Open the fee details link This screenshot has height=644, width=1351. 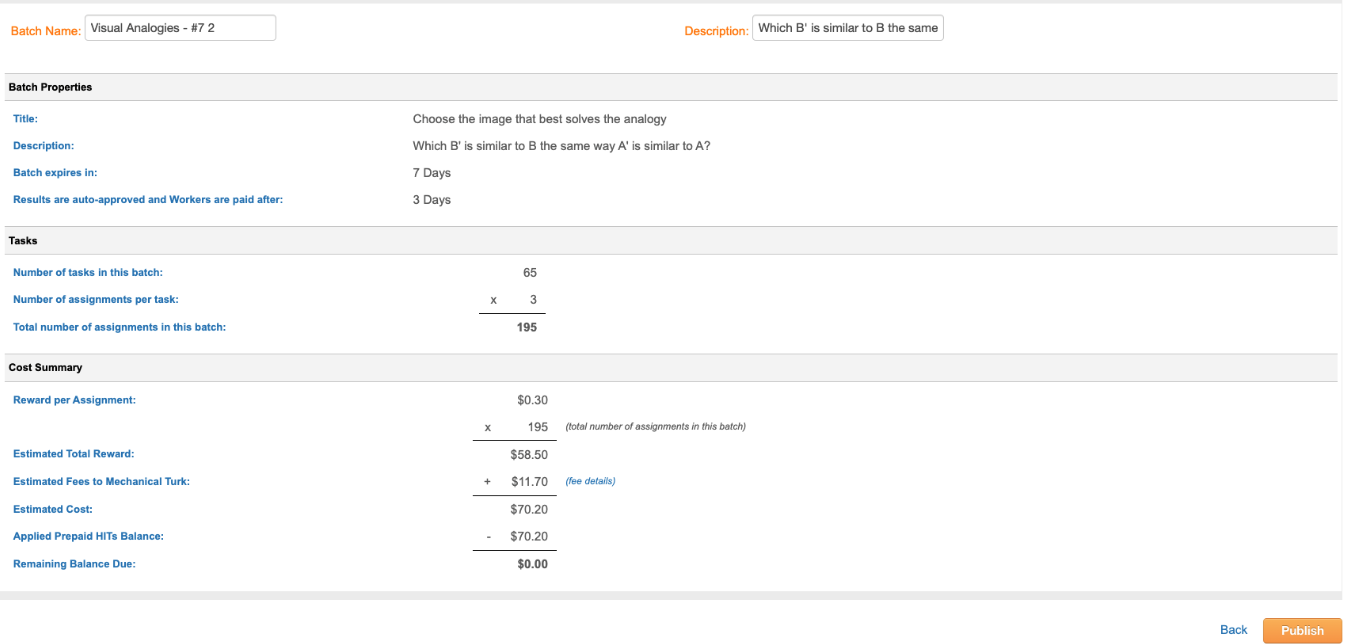[x=590, y=481]
